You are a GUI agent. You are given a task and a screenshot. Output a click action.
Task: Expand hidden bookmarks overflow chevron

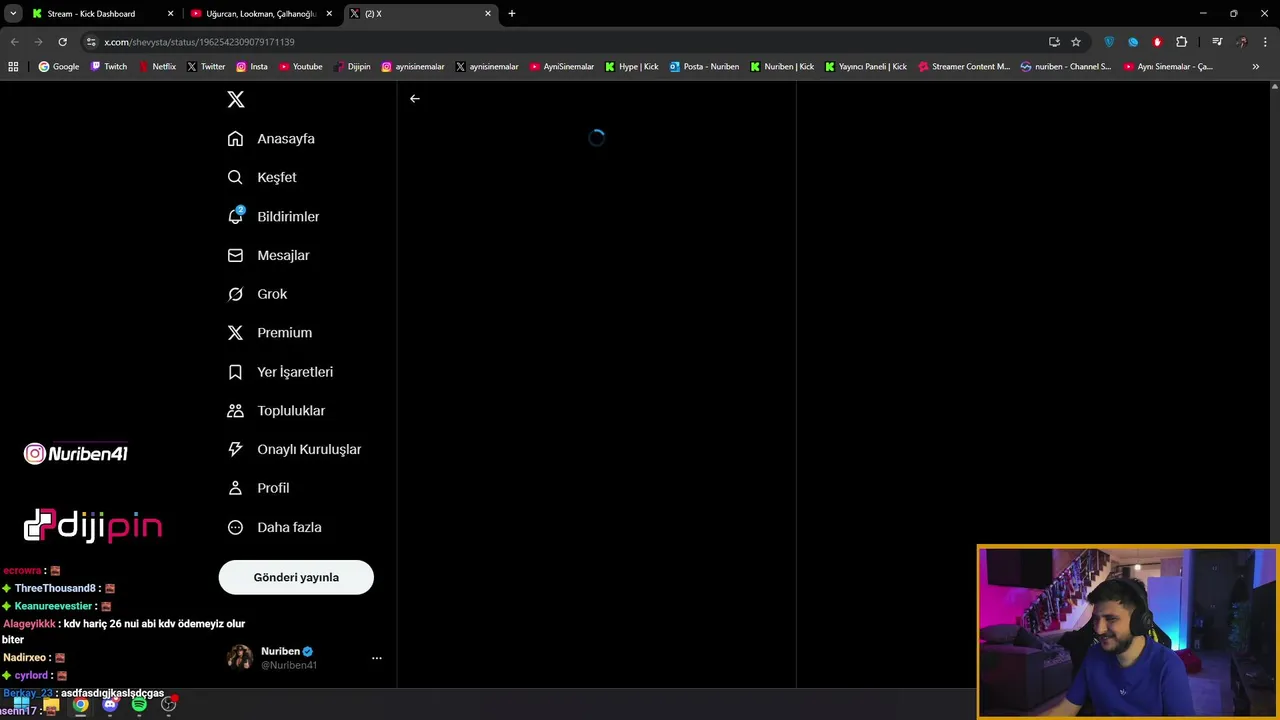tap(1256, 67)
